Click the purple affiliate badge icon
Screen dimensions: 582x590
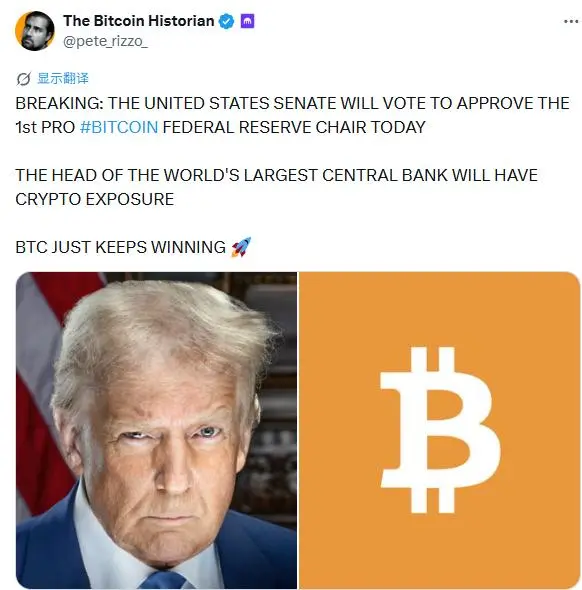(247, 21)
